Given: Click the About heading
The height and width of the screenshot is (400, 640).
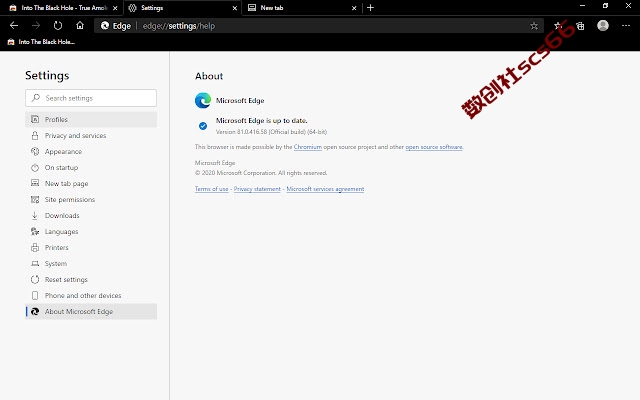Looking at the screenshot, I should coord(209,76).
